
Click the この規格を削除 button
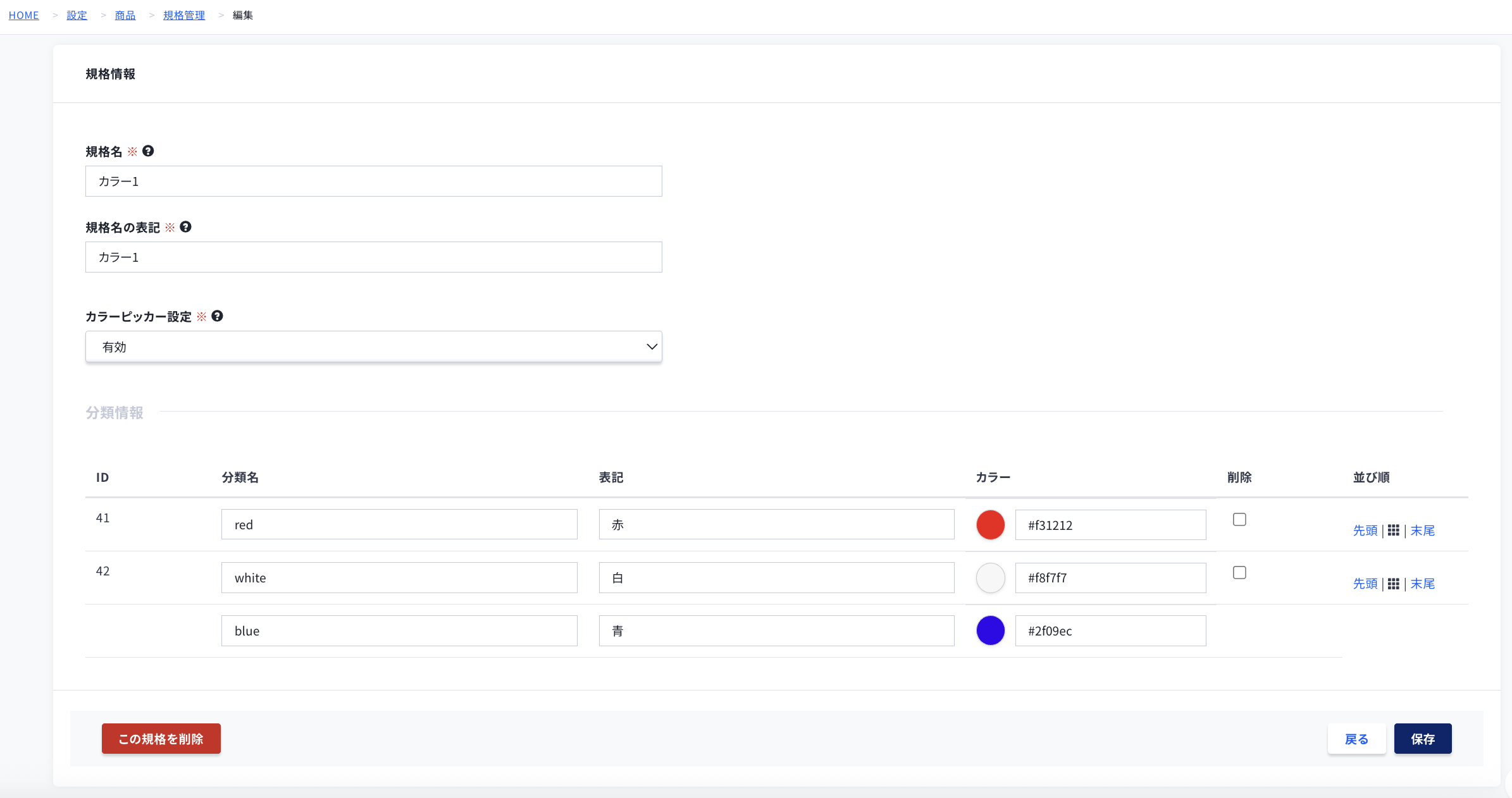tap(161, 739)
